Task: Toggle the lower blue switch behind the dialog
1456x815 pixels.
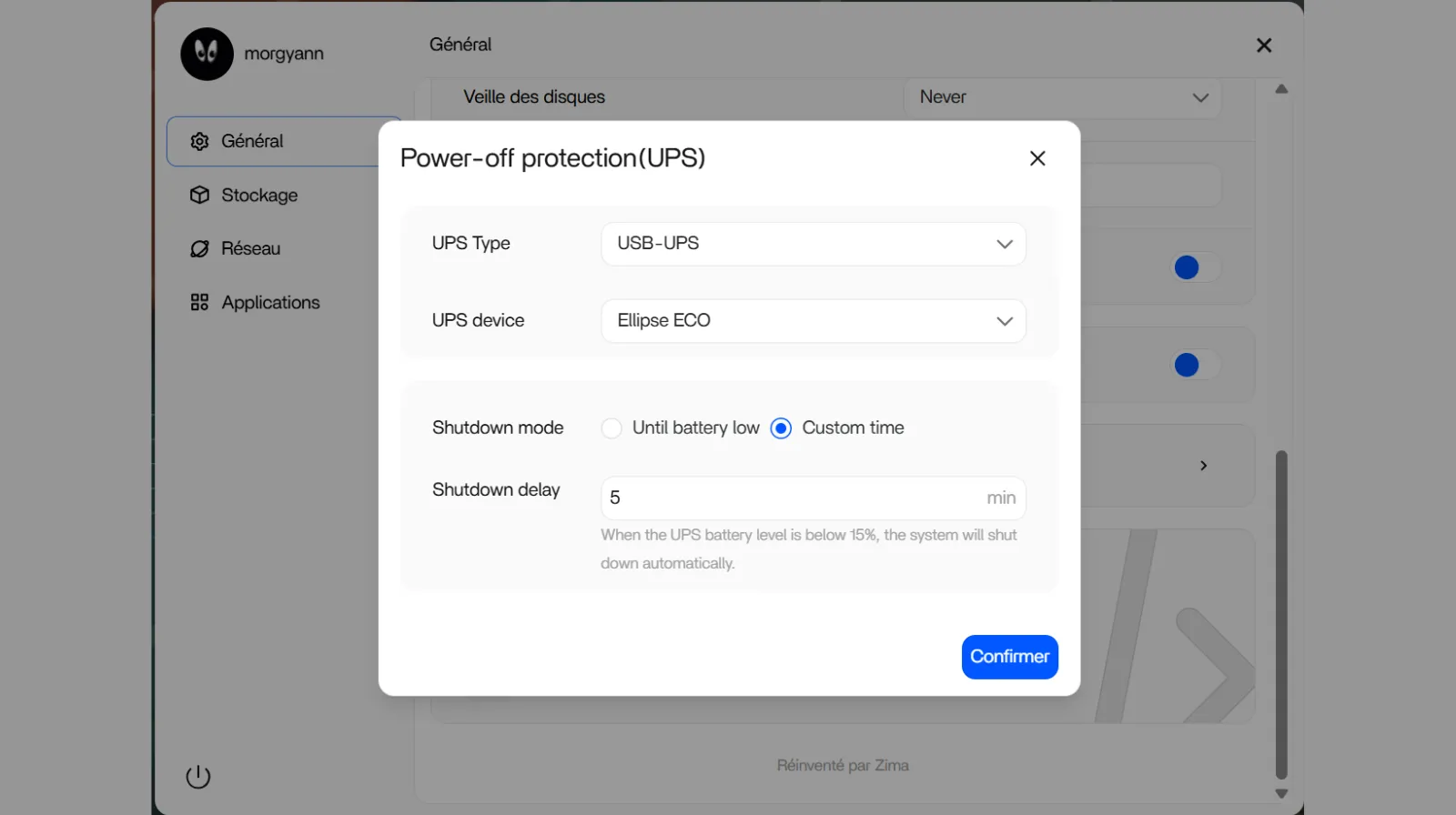Action: pyautogui.click(x=1194, y=365)
